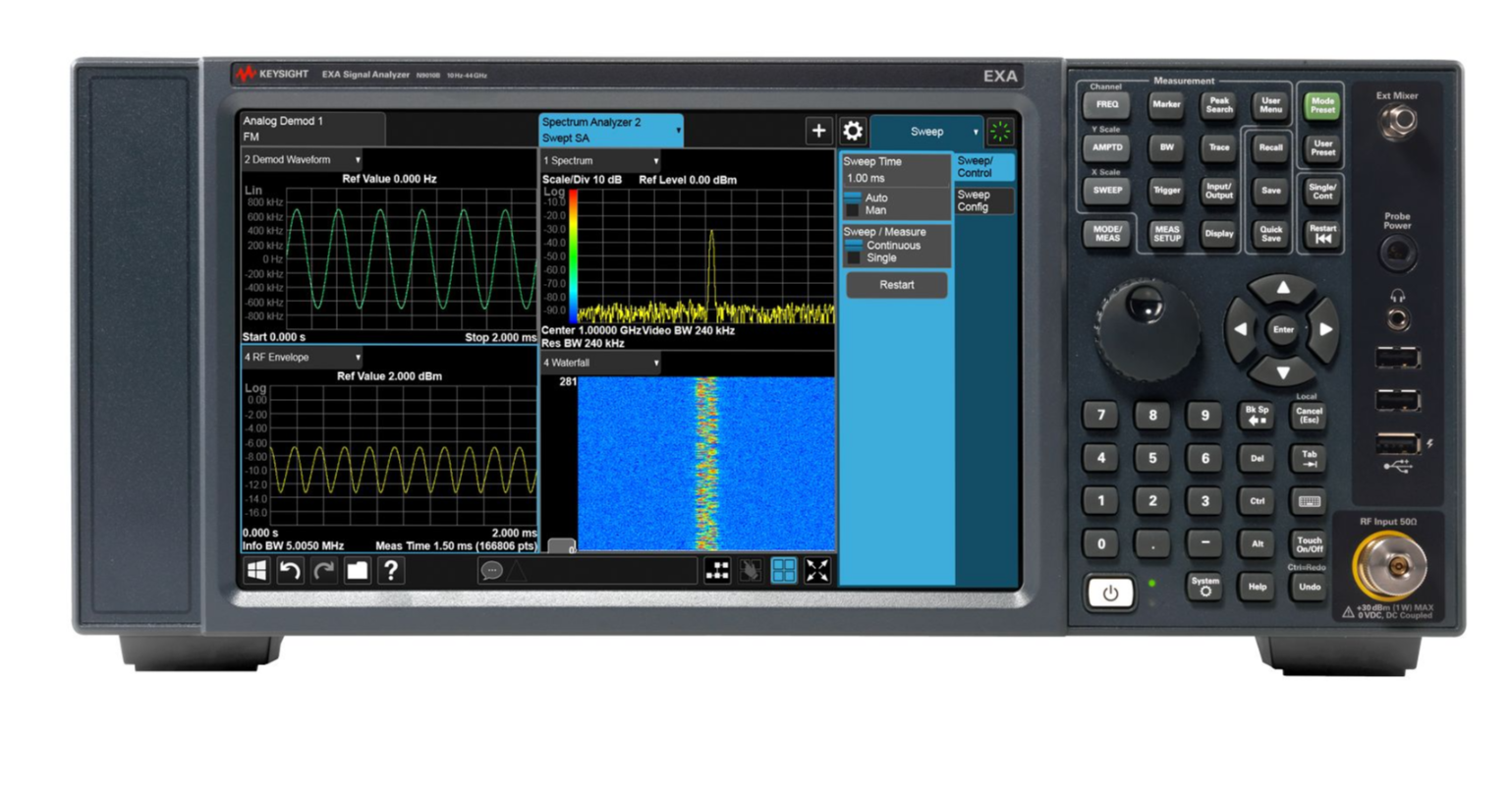
Task: Click the Redo arrow icon
Action: [x=325, y=572]
